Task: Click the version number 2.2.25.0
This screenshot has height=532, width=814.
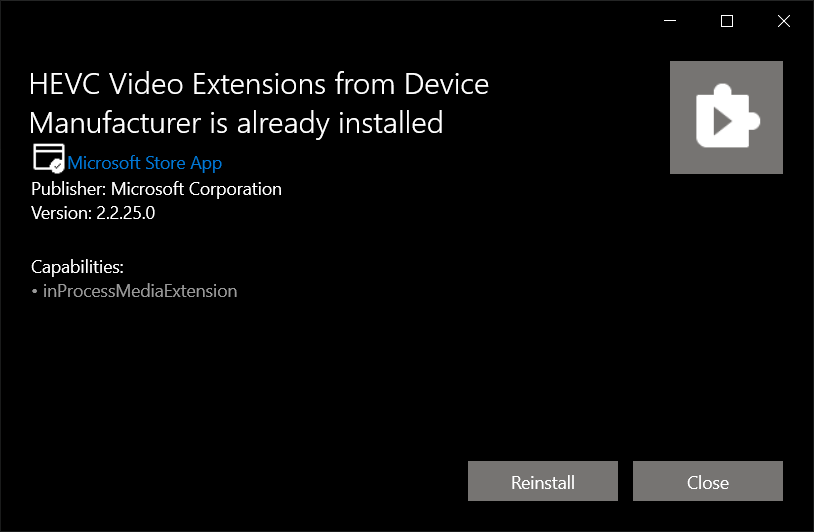Action: (126, 213)
